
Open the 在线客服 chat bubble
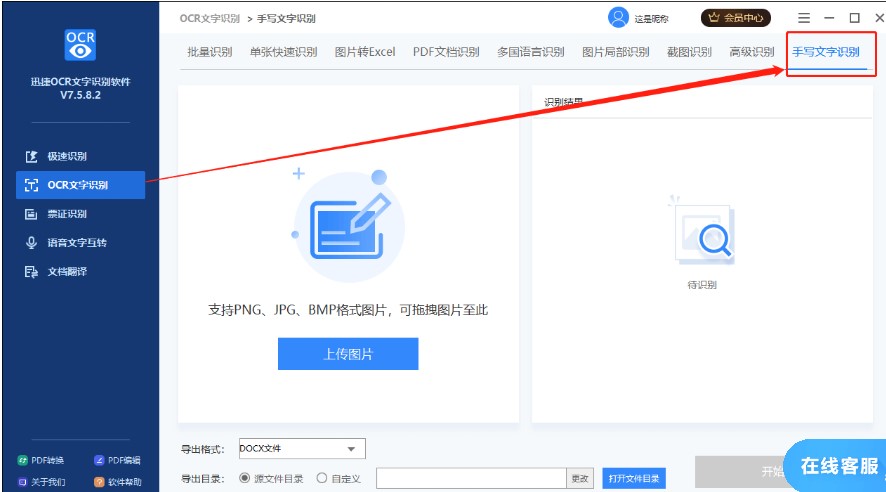[836, 466]
